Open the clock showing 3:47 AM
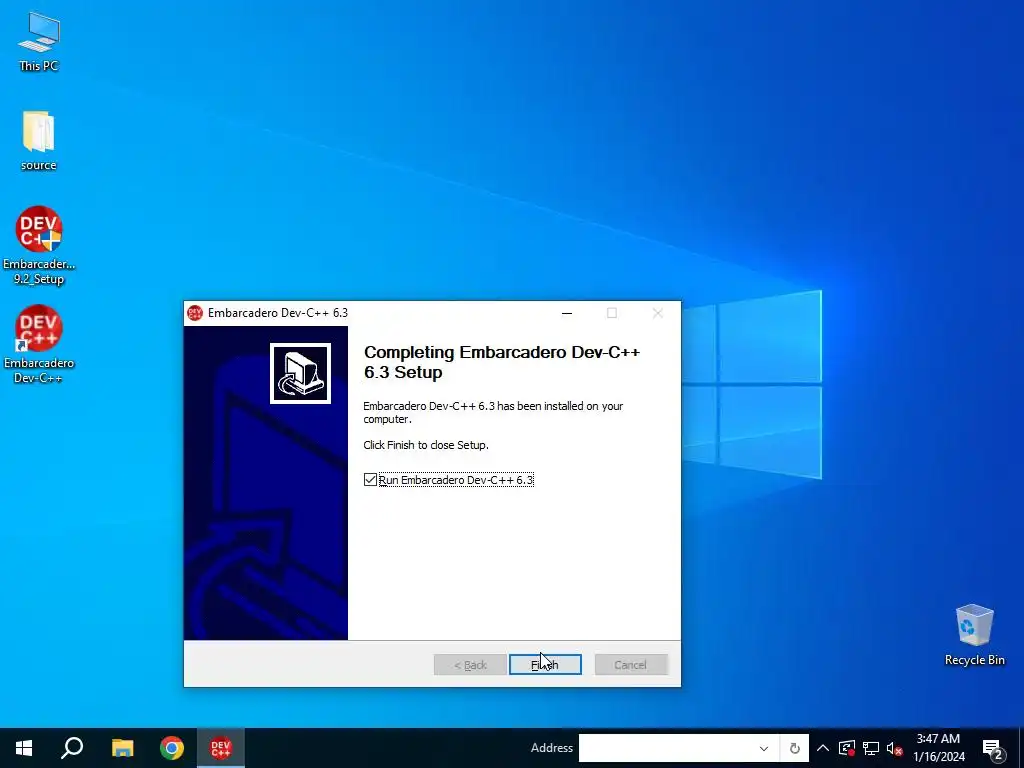 pyautogui.click(x=938, y=748)
